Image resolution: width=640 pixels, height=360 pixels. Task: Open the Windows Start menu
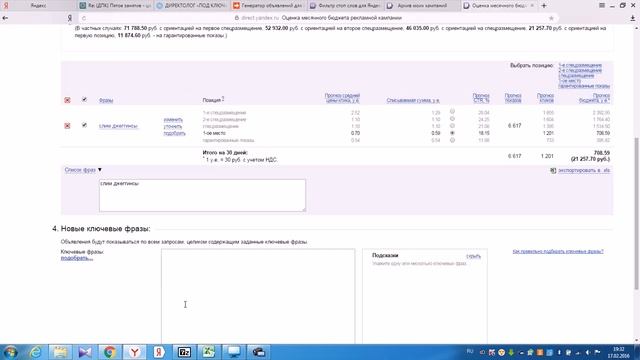pos(10,352)
